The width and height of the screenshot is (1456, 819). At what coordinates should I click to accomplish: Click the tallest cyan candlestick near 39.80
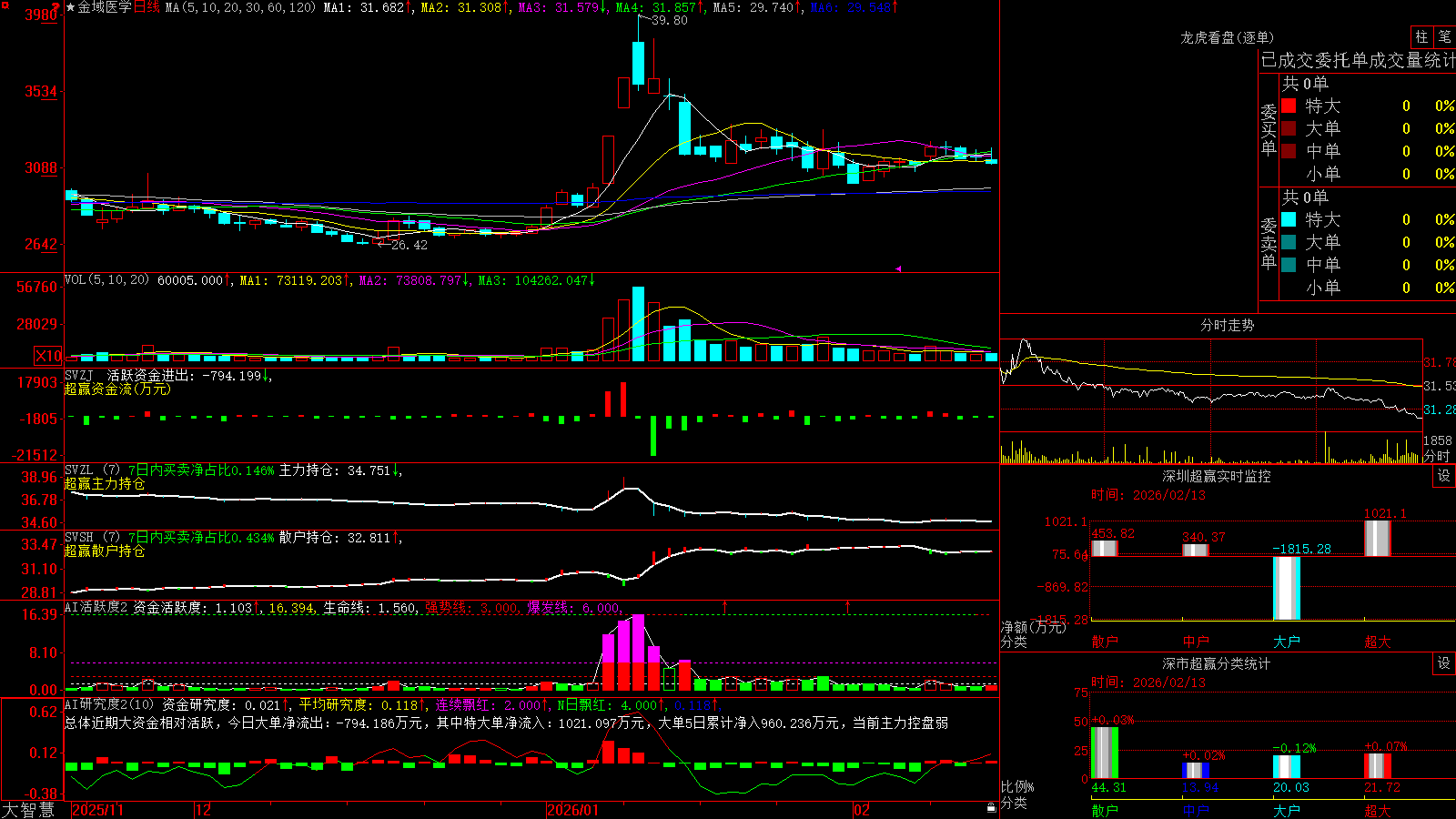coord(639,63)
